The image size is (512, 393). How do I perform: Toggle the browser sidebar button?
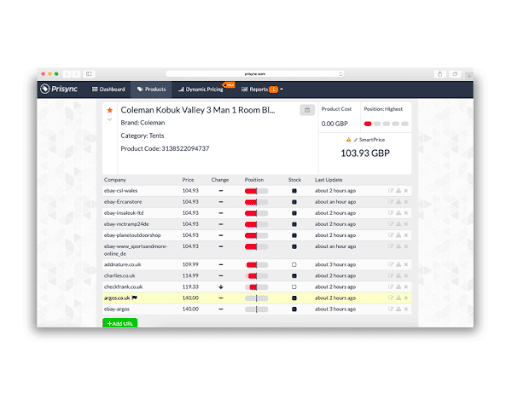coord(89,74)
